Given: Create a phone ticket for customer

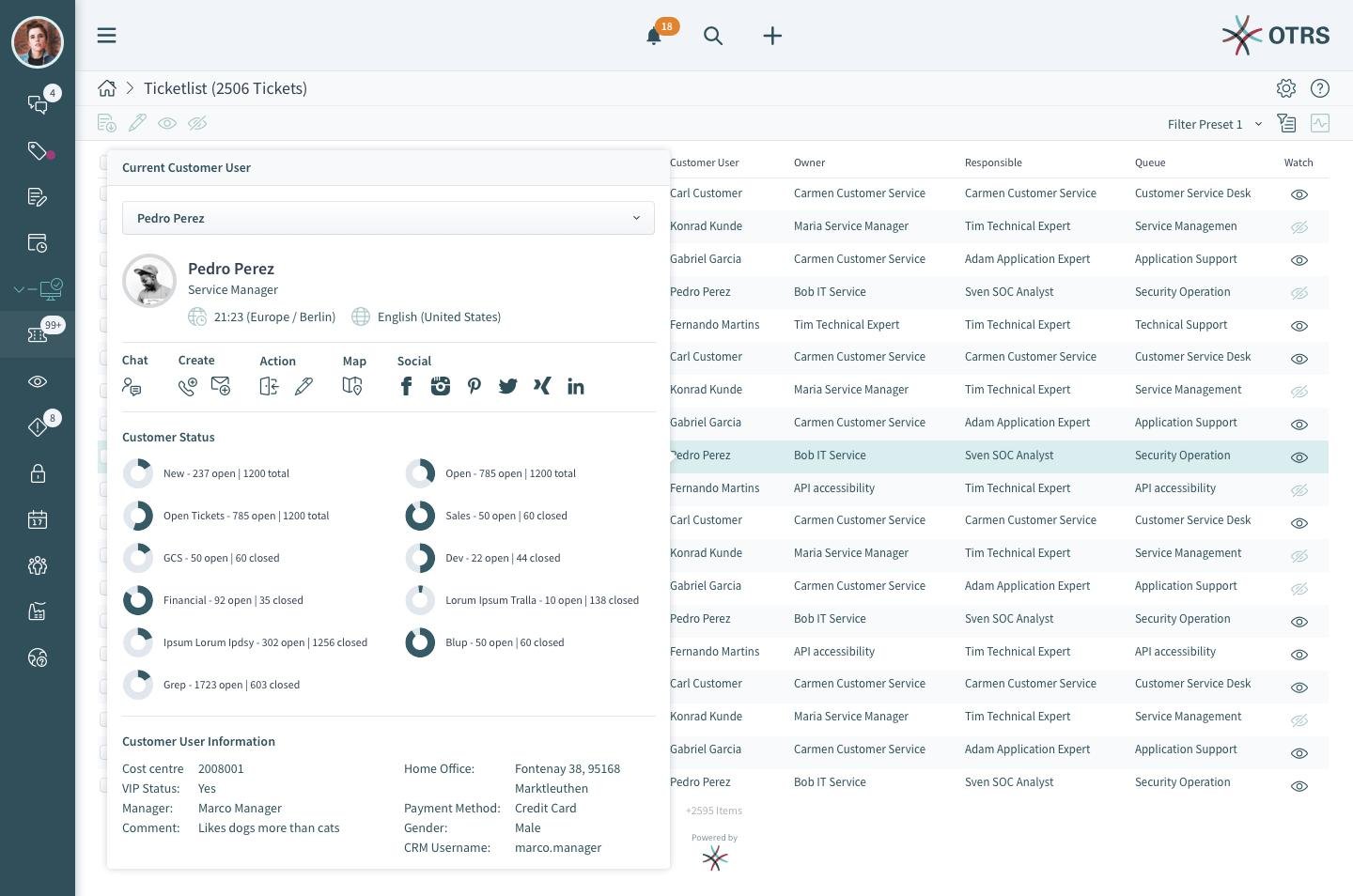Looking at the screenshot, I should pyautogui.click(x=187, y=386).
